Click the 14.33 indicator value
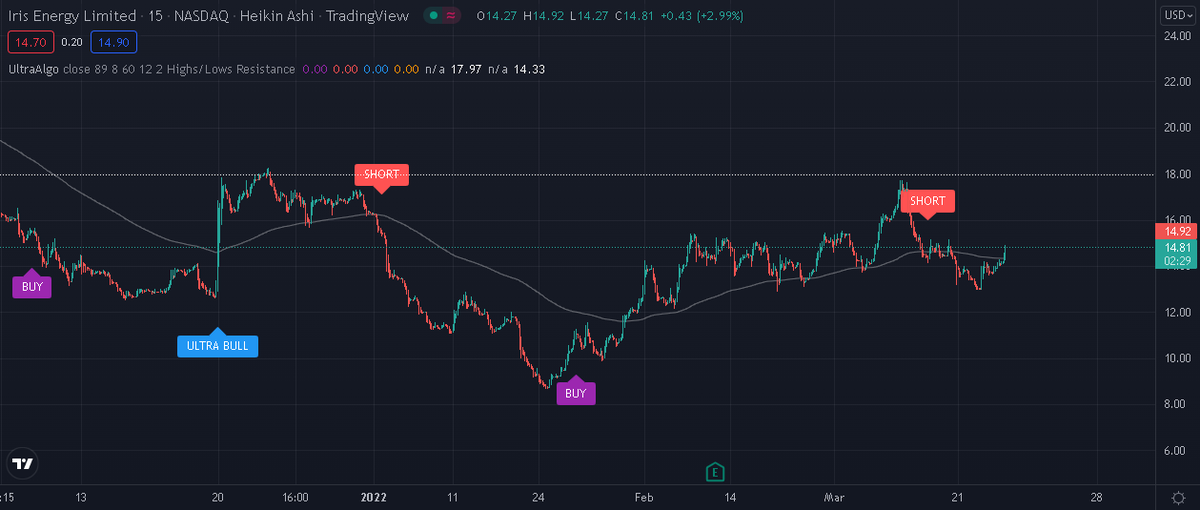Screen dimensions: 1200x510 point(529,69)
